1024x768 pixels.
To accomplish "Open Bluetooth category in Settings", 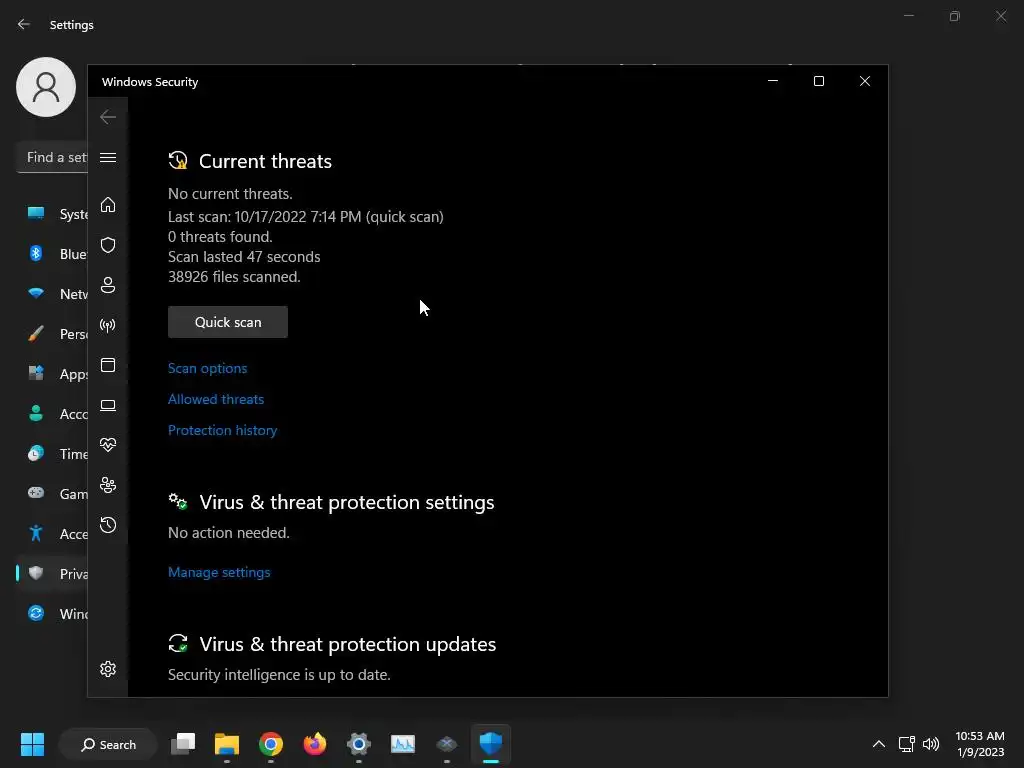I will tap(52, 254).
